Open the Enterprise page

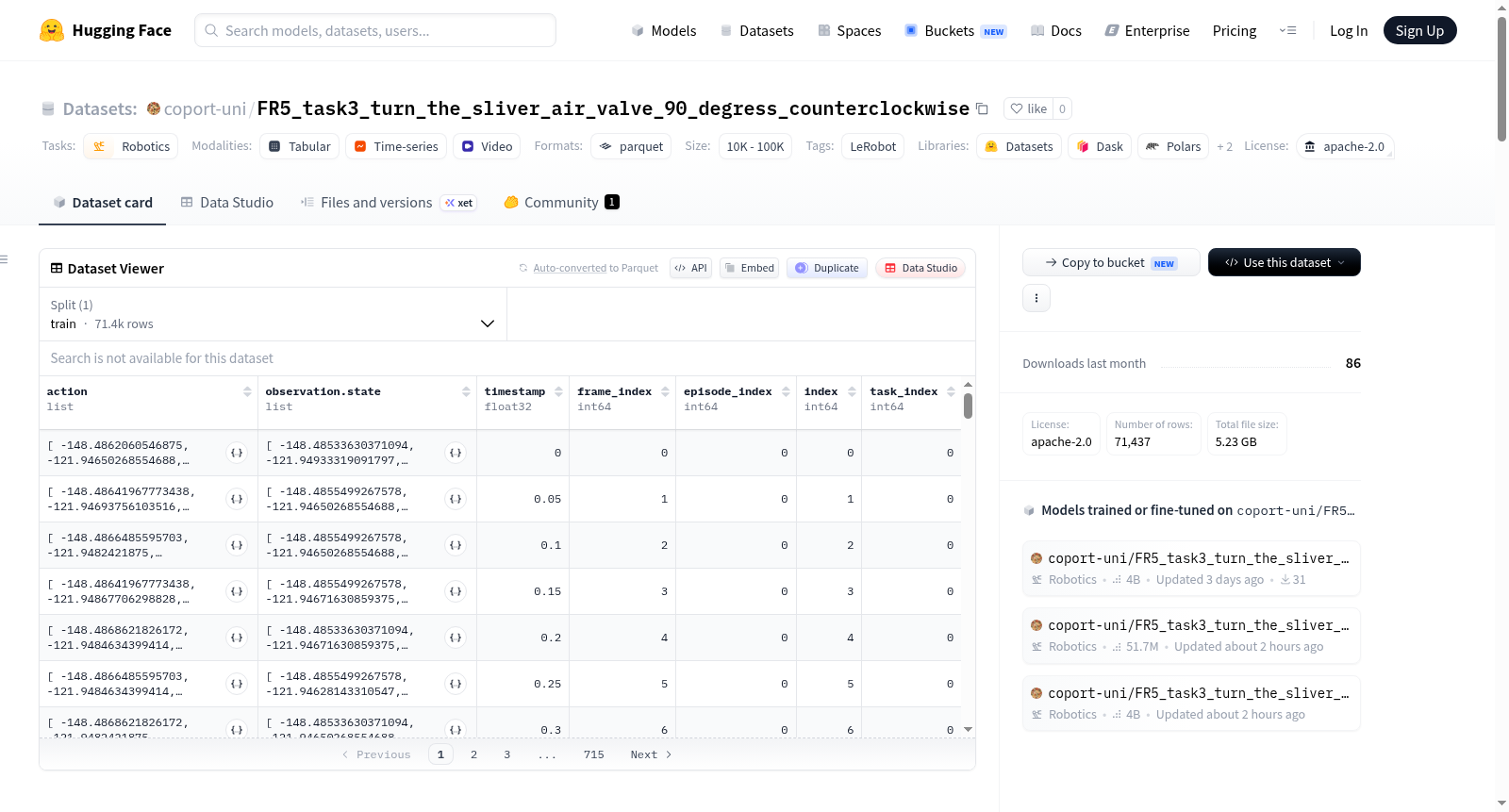pos(1147,30)
